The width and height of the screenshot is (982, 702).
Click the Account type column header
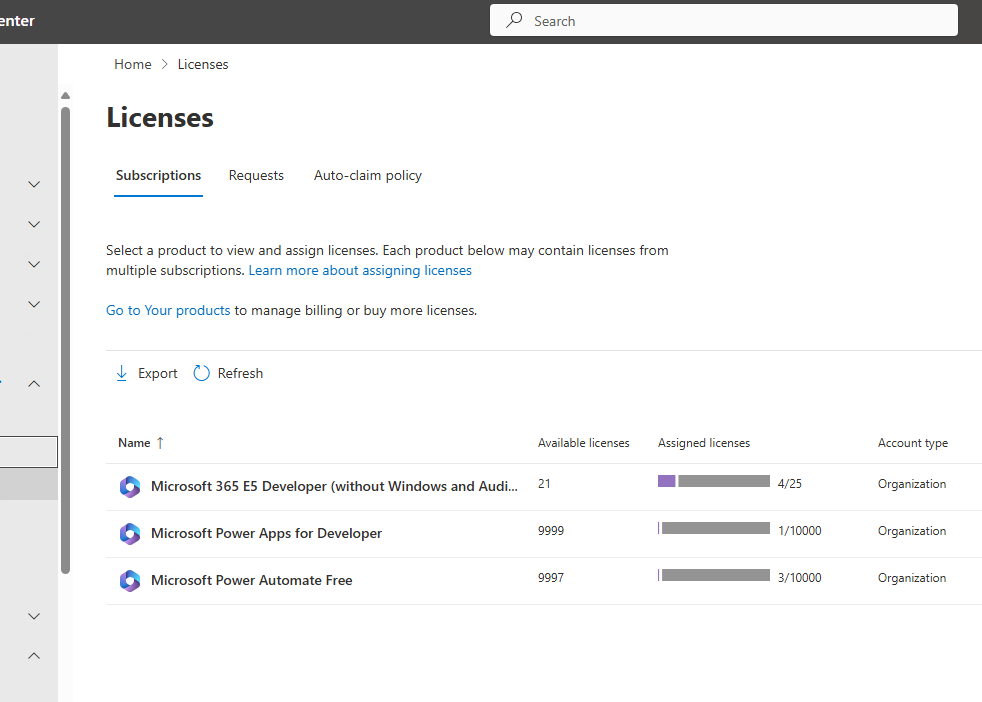coord(912,443)
